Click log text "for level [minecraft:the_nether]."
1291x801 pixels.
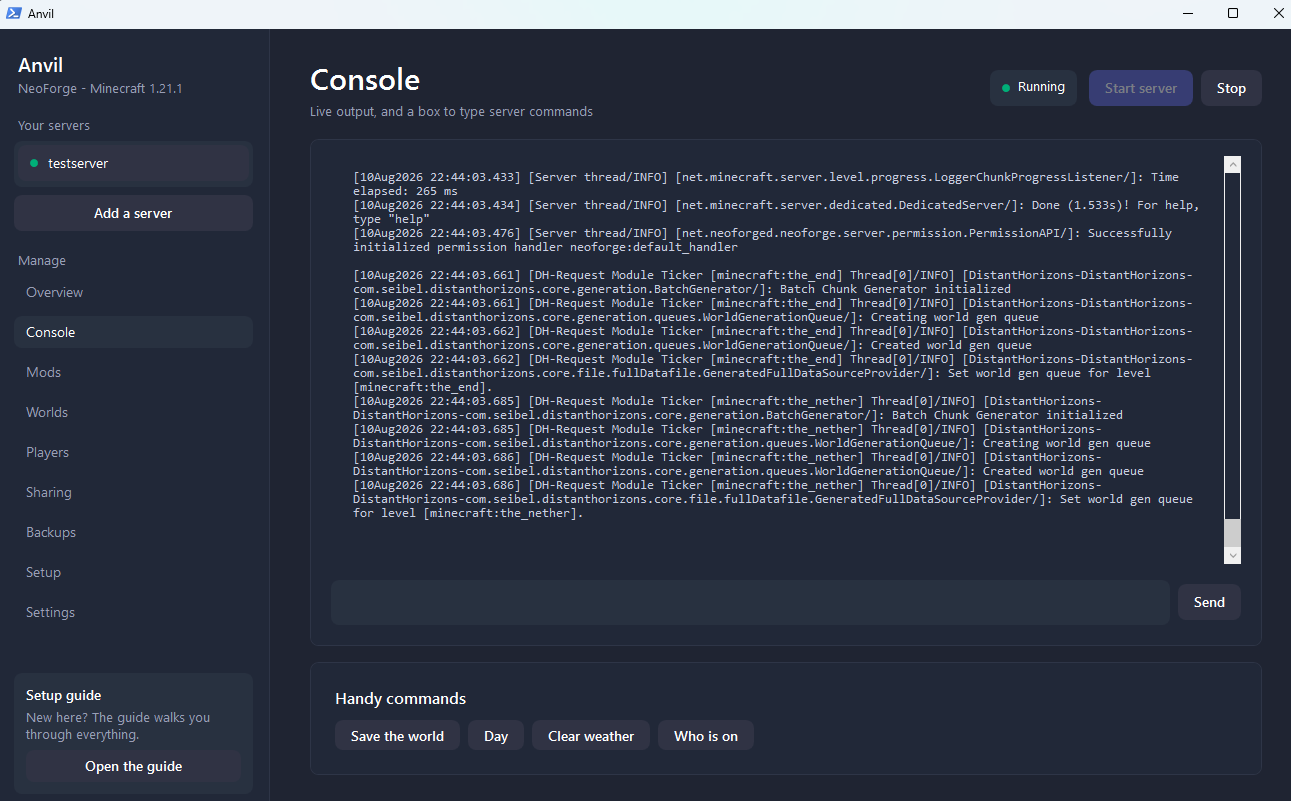pos(468,513)
